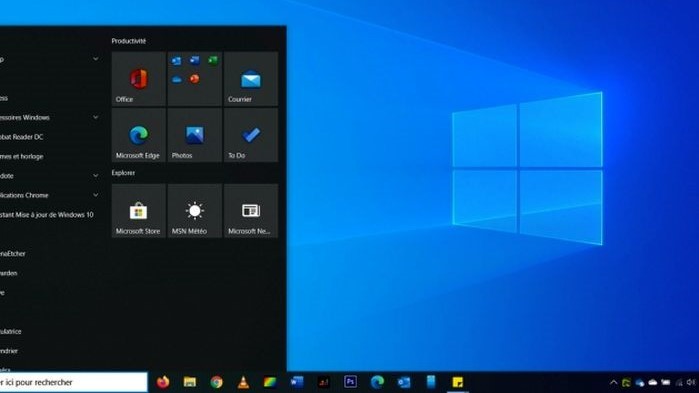The image size is (699, 393).
Task: Open Bitwarden from the app list
Action: pos(8,273)
